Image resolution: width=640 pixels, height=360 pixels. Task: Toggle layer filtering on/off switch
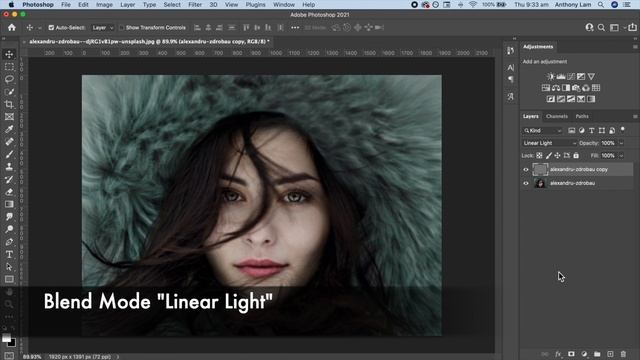[622, 130]
